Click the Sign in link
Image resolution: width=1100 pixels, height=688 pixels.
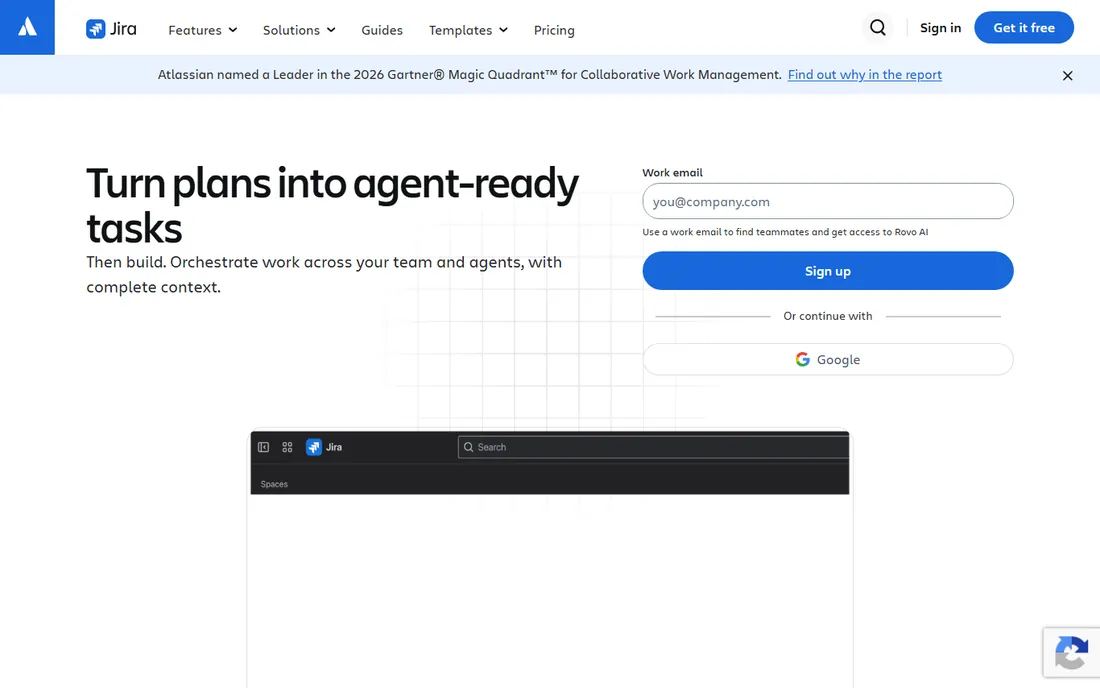(x=940, y=27)
